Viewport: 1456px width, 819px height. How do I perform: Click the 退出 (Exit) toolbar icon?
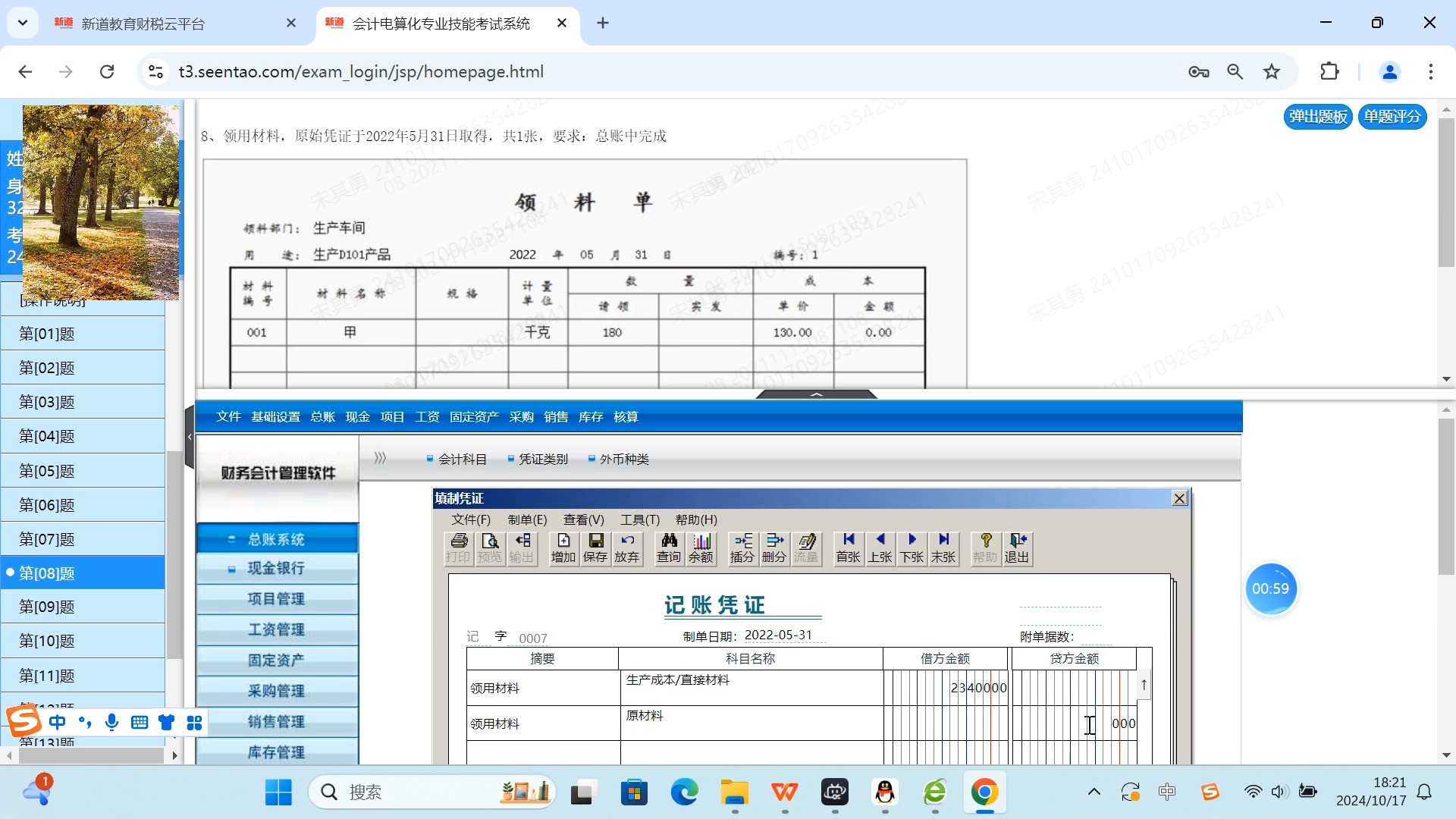click(x=1016, y=548)
